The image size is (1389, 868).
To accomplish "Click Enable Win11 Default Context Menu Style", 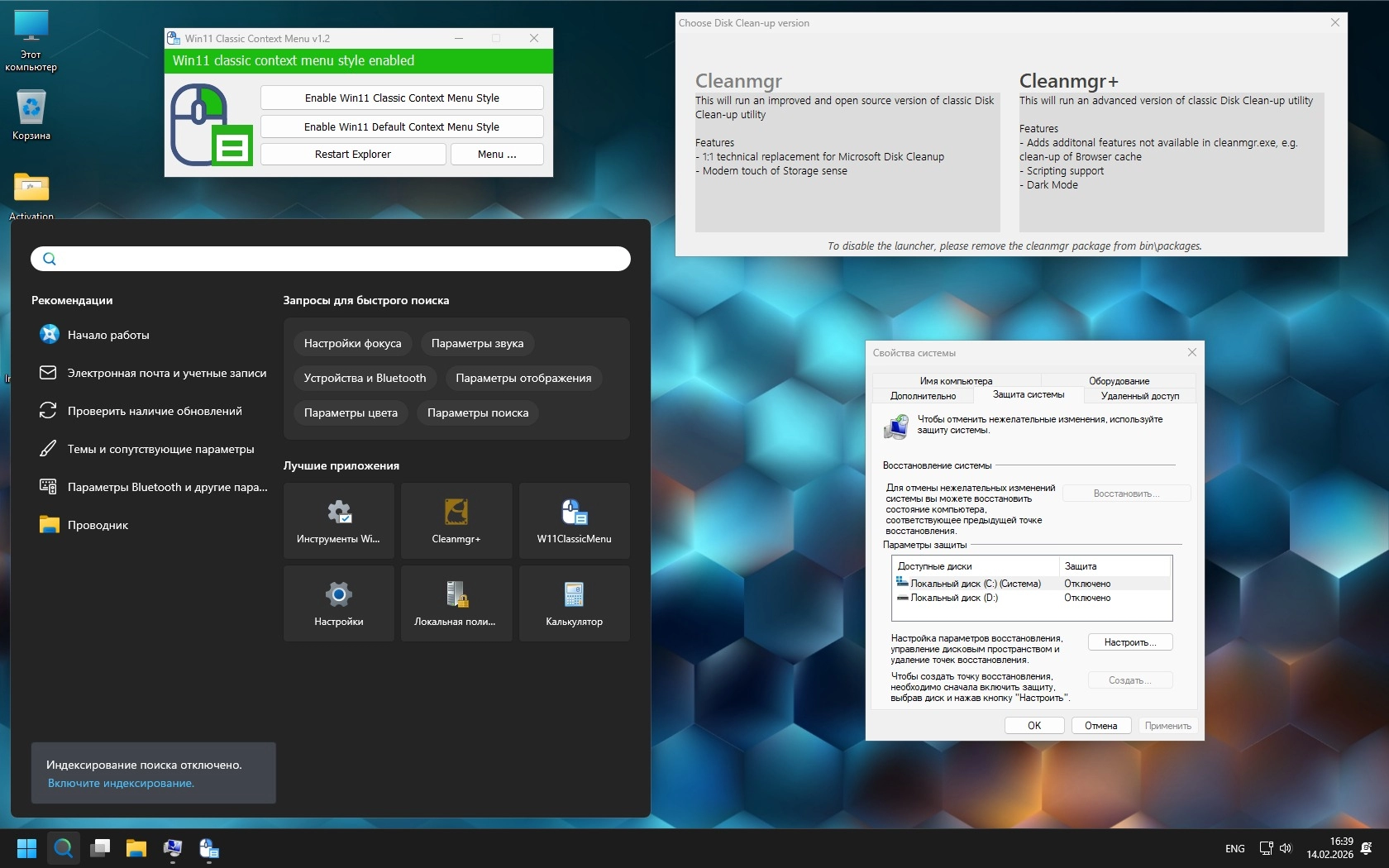I will tap(402, 126).
